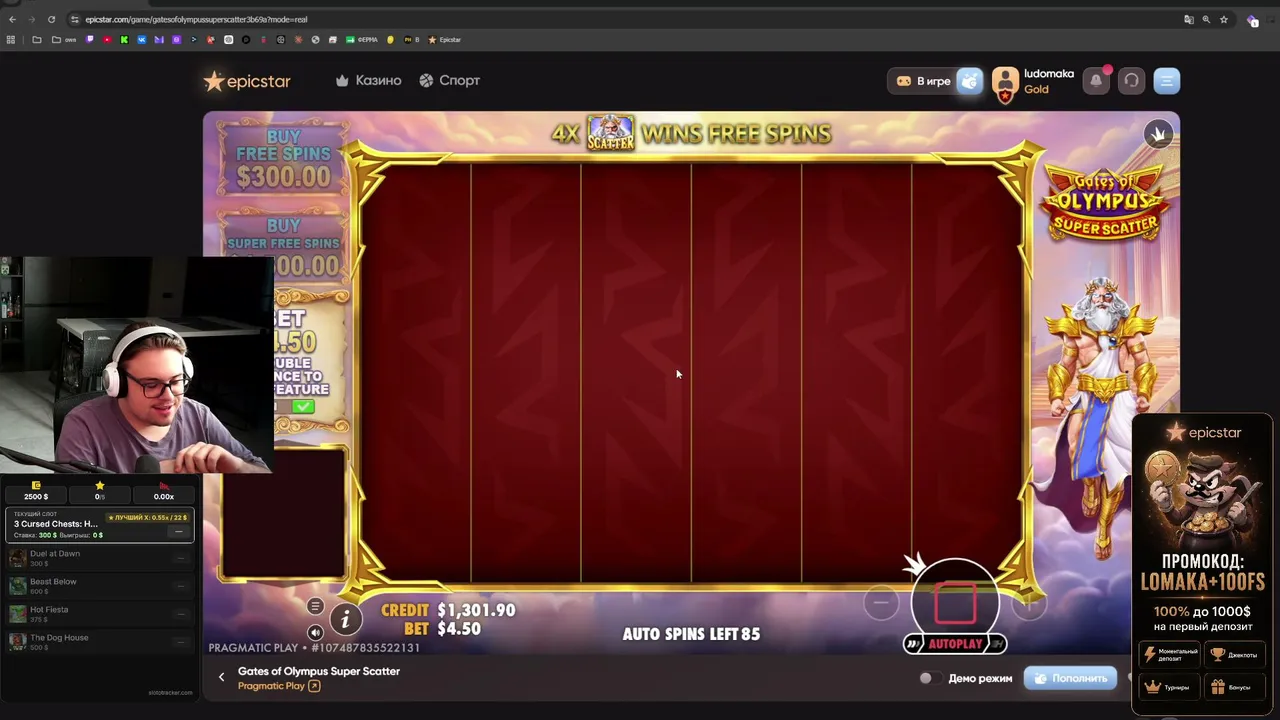Decrease the bet with minus button
The width and height of the screenshot is (1280, 720).
[x=881, y=602]
